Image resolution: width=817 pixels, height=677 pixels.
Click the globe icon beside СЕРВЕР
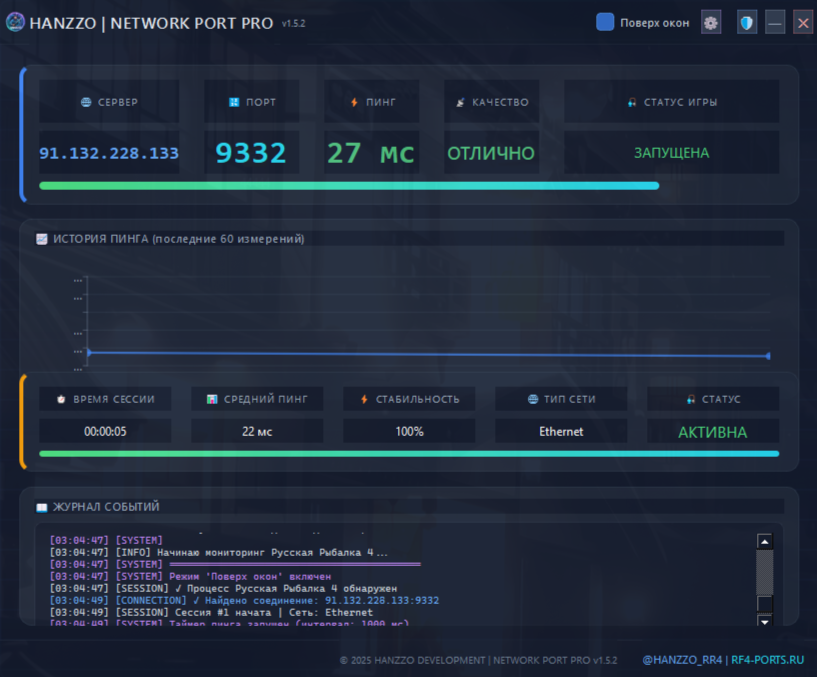tap(86, 102)
